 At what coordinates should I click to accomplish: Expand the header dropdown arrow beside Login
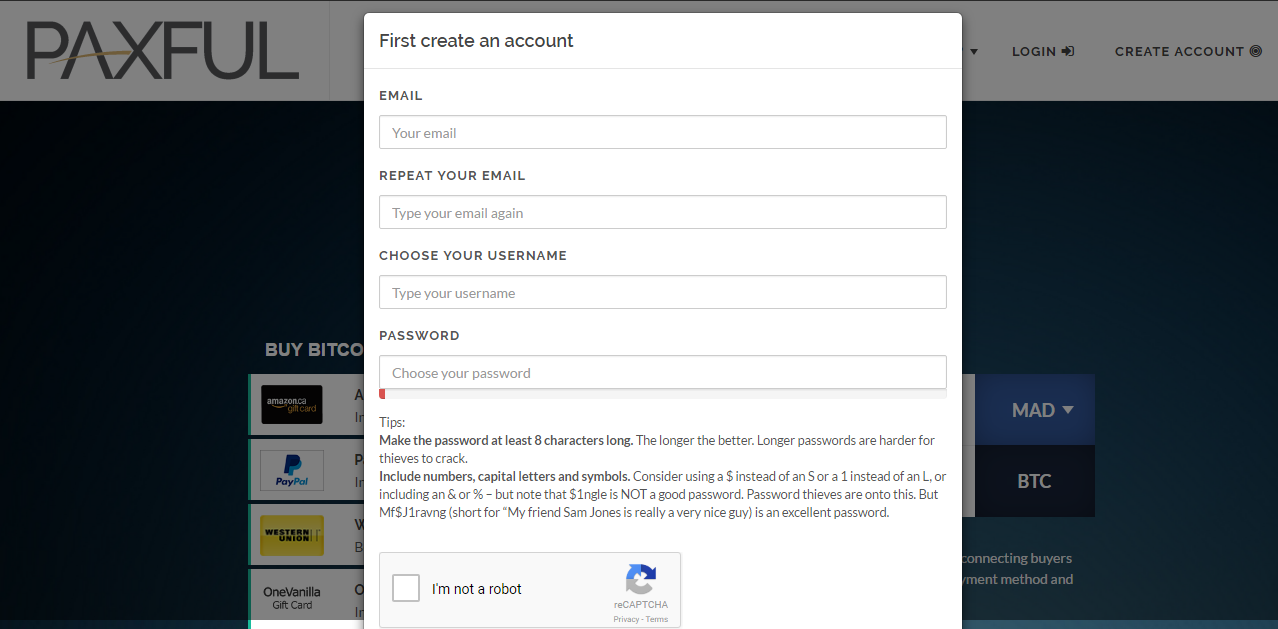(x=974, y=52)
